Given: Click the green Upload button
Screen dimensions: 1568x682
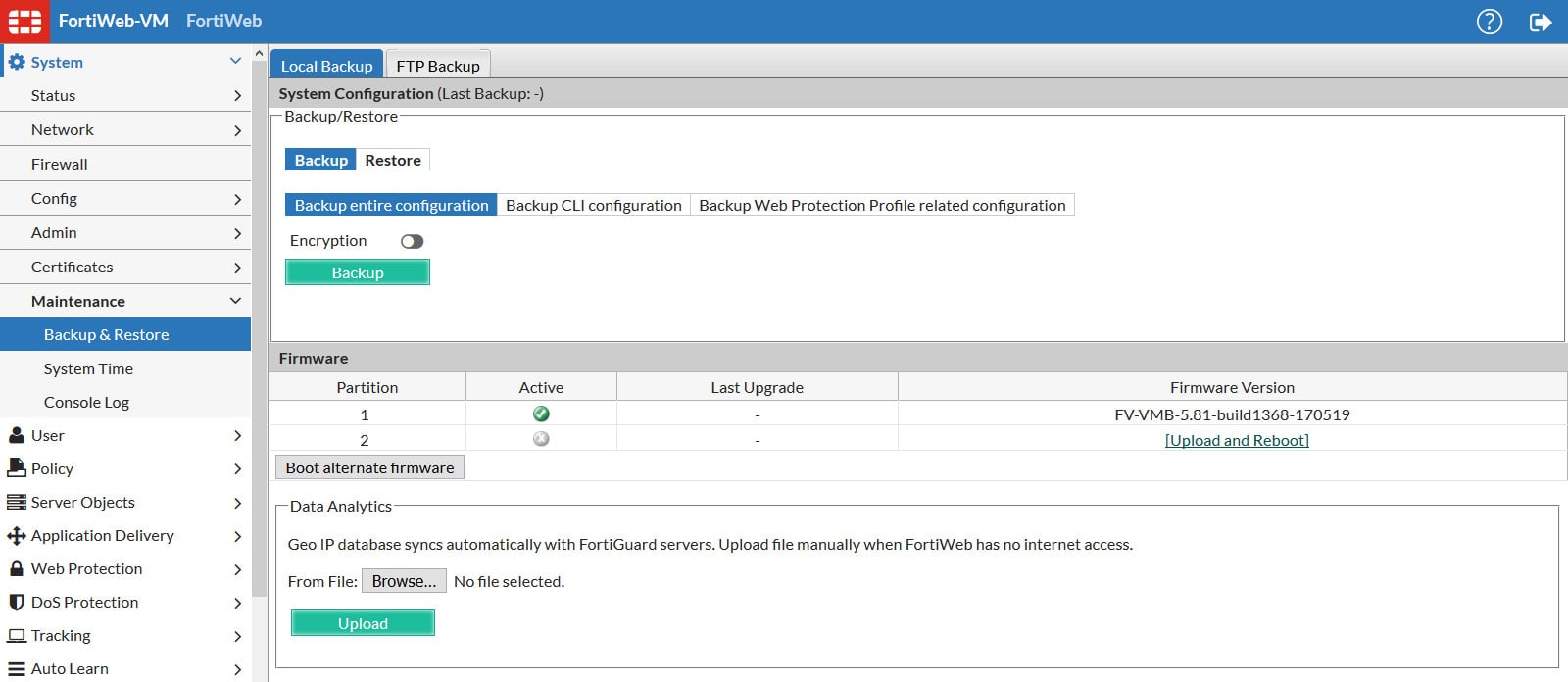Looking at the screenshot, I should (x=363, y=623).
